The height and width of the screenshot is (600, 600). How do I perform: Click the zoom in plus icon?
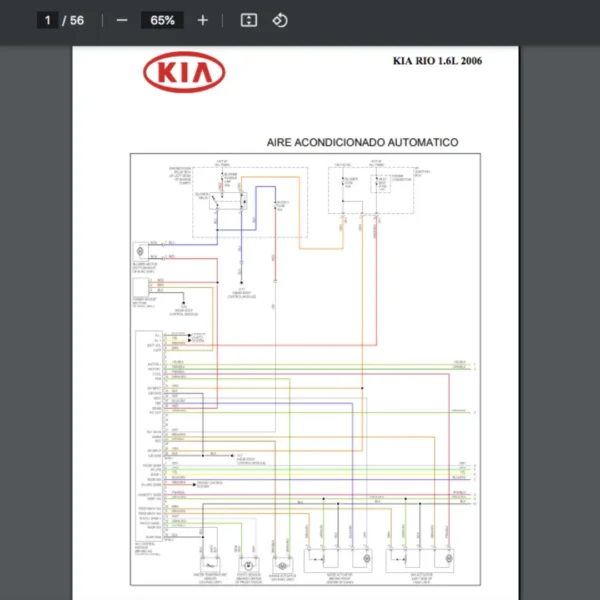(203, 20)
